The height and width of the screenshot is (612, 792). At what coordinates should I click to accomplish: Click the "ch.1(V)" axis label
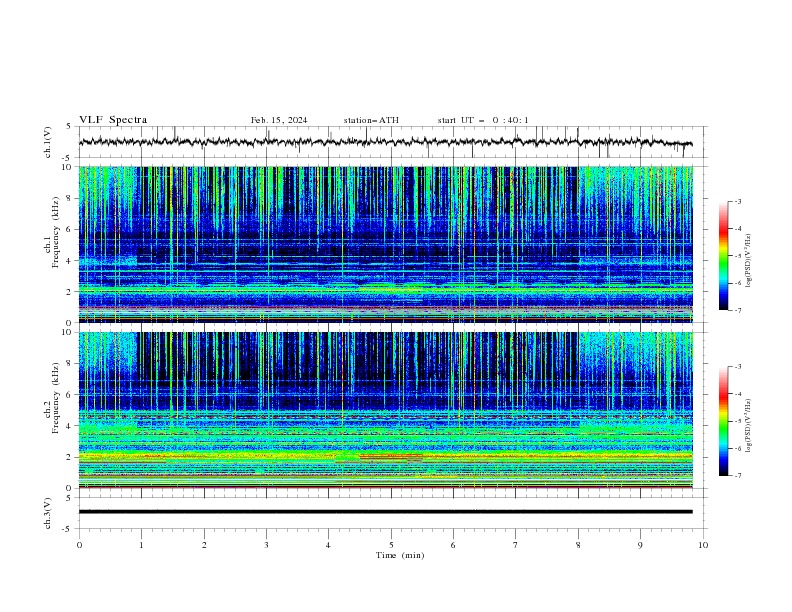click(48, 142)
